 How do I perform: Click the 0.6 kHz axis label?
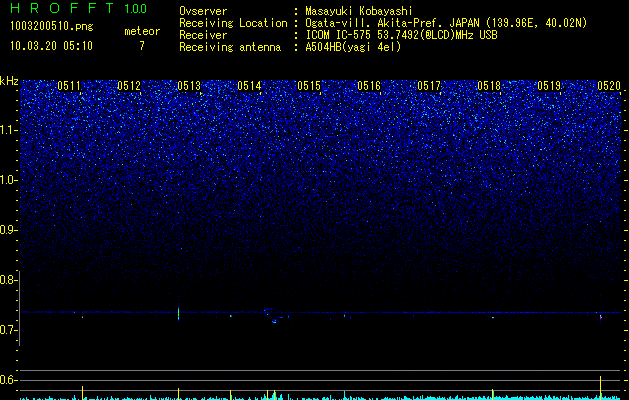(9, 380)
